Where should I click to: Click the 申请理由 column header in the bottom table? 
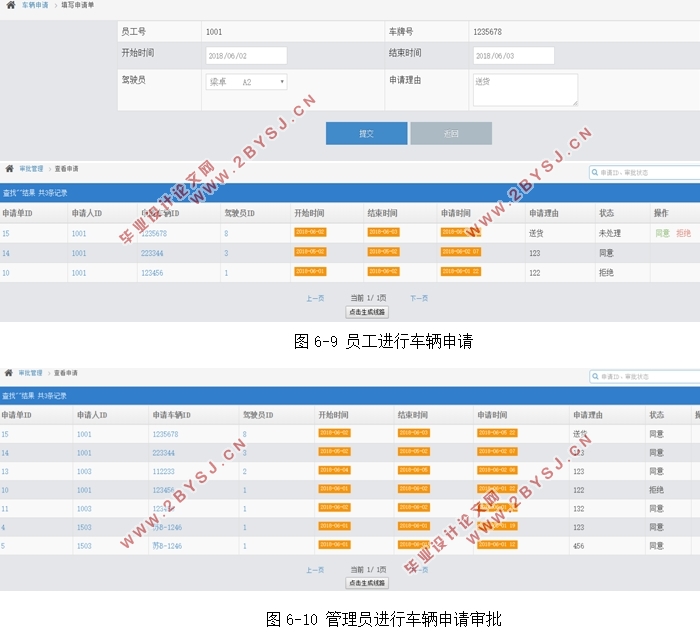(588, 415)
